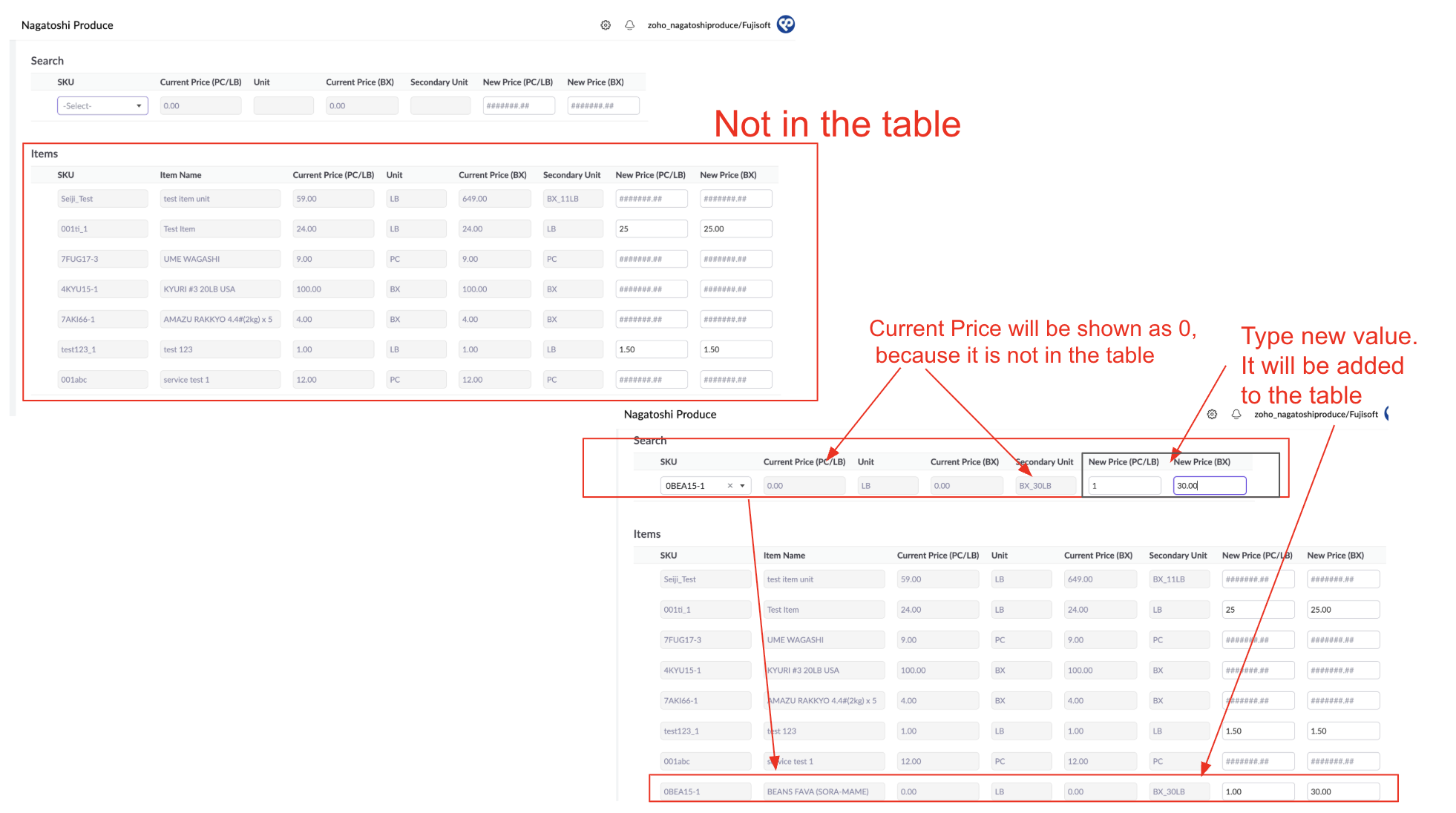1456x813 pixels.
Task: Click the search New Price (BX) field containing 30.00
Action: coord(1209,486)
